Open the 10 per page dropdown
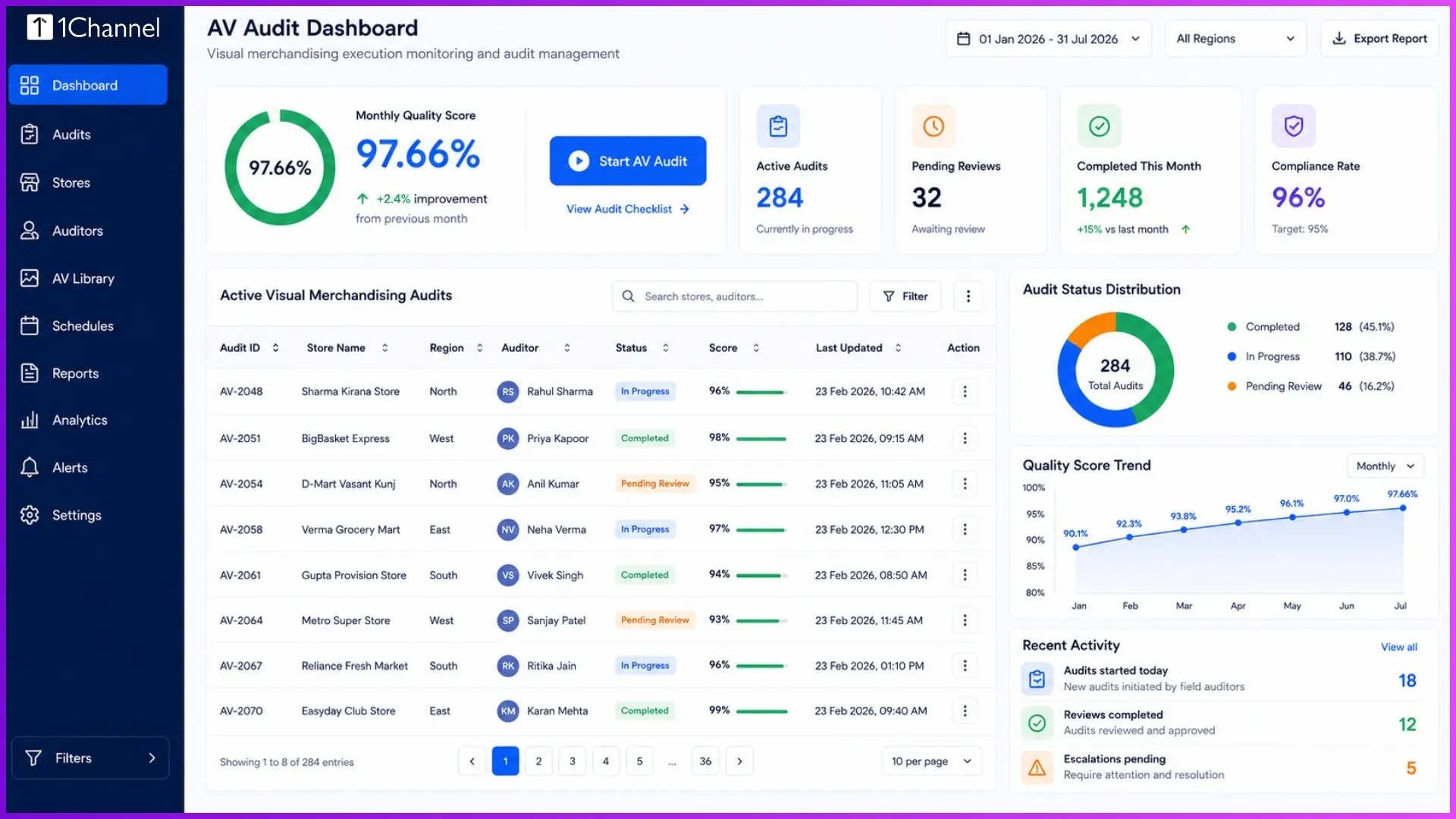 point(931,761)
